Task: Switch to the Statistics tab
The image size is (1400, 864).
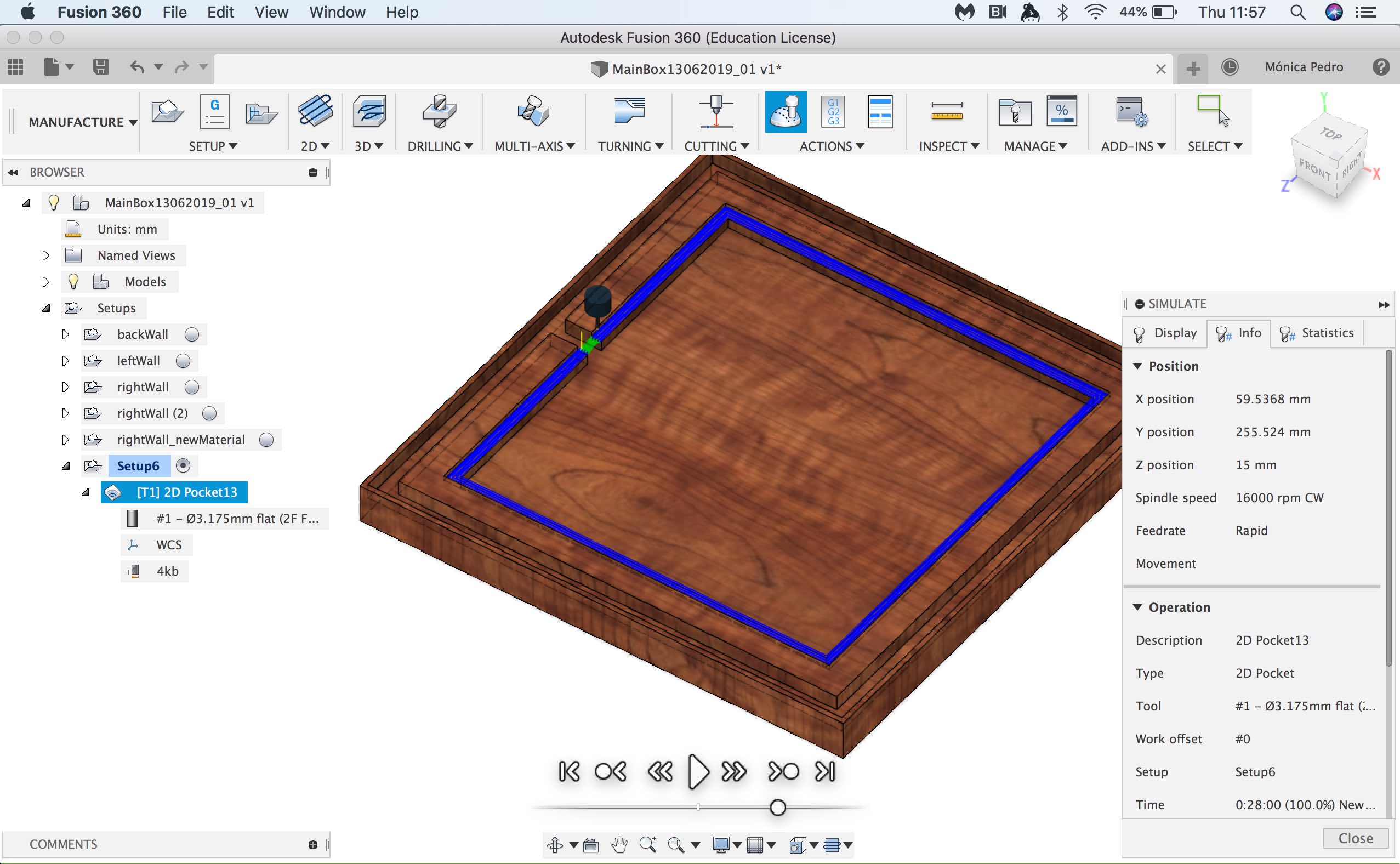Action: [x=1317, y=333]
